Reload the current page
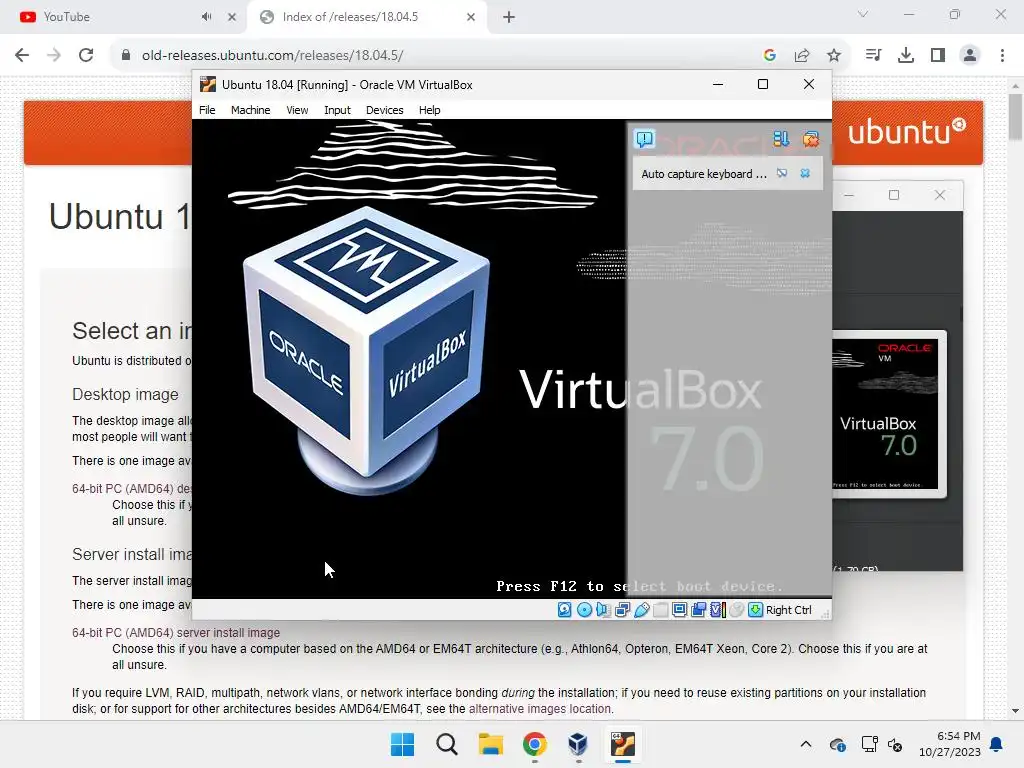The width and height of the screenshot is (1024, 768). 86,55
